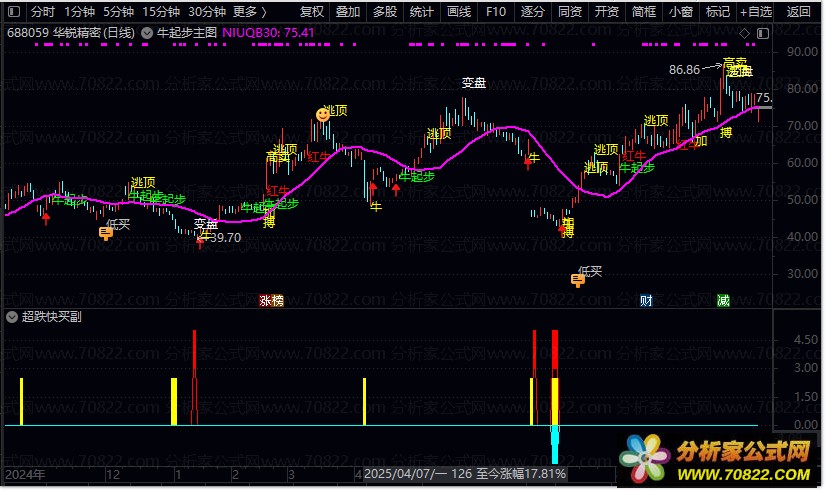This screenshot has height=491, width=827.
Task: Click the 叠加 overlay button
Action: (348, 11)
